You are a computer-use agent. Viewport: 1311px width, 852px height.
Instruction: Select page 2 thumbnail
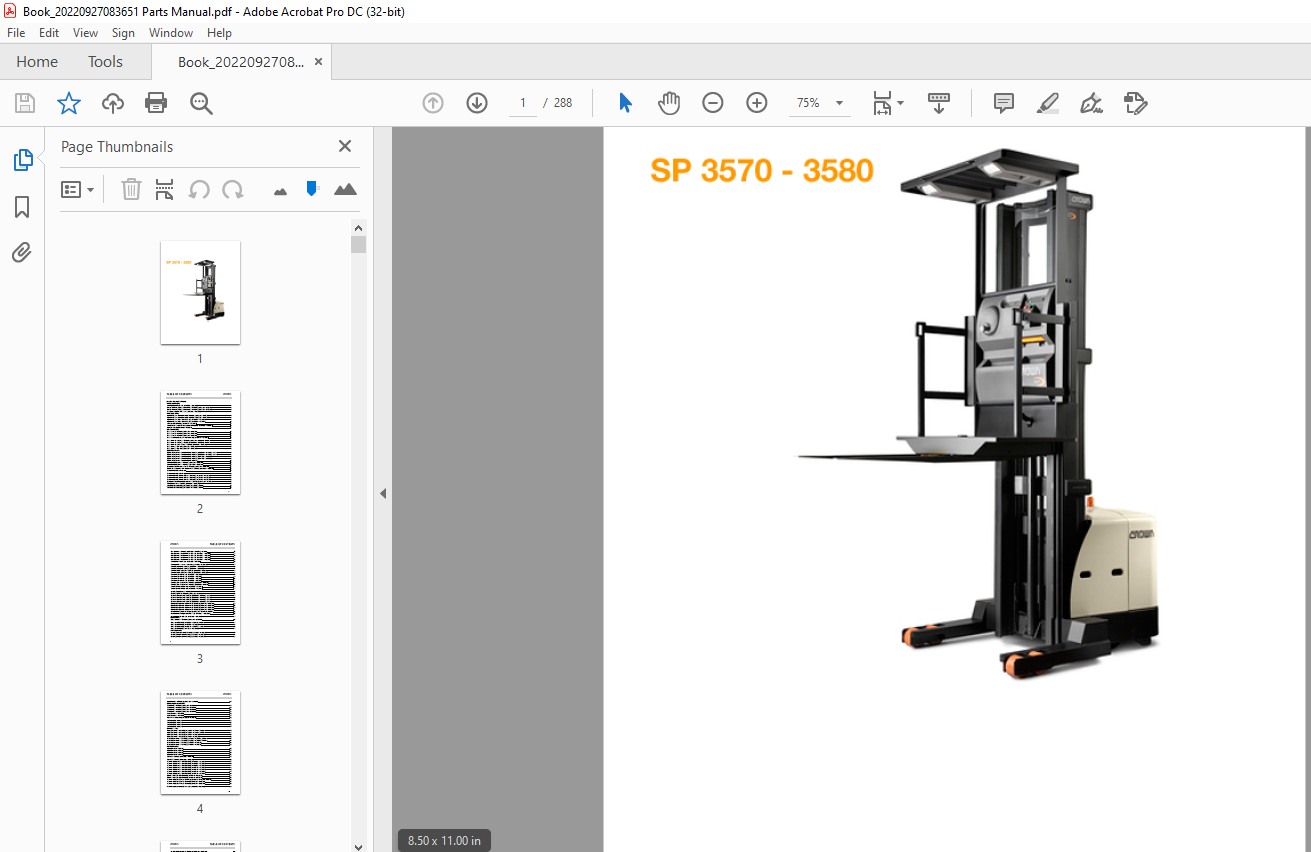pyautogui.click(x=200, y=442)
